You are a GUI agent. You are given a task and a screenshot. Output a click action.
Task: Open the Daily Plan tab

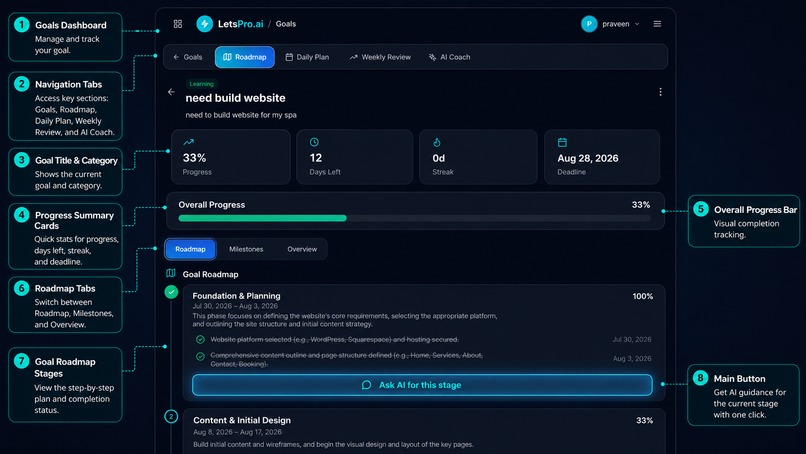pyautogui.click(x=307, y=57)
